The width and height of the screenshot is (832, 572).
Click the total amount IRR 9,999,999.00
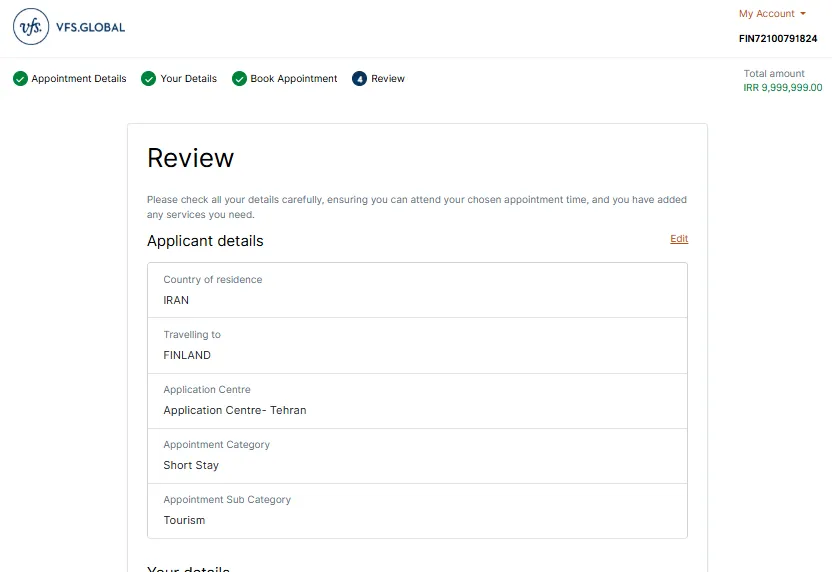click(782, 88)
